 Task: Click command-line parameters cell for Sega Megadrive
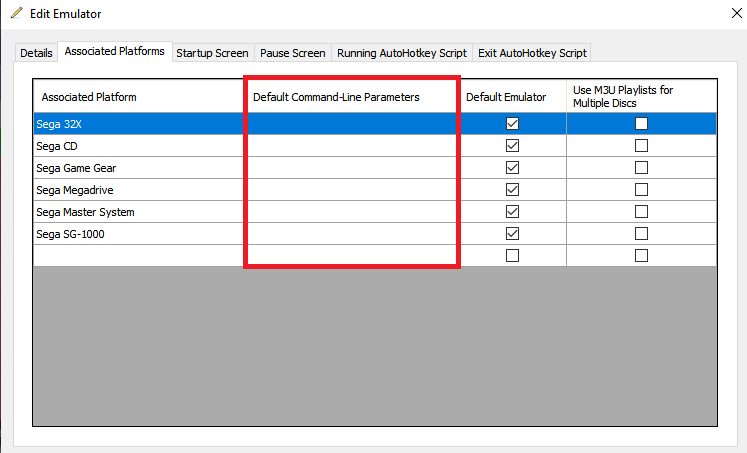pos(353,190)
